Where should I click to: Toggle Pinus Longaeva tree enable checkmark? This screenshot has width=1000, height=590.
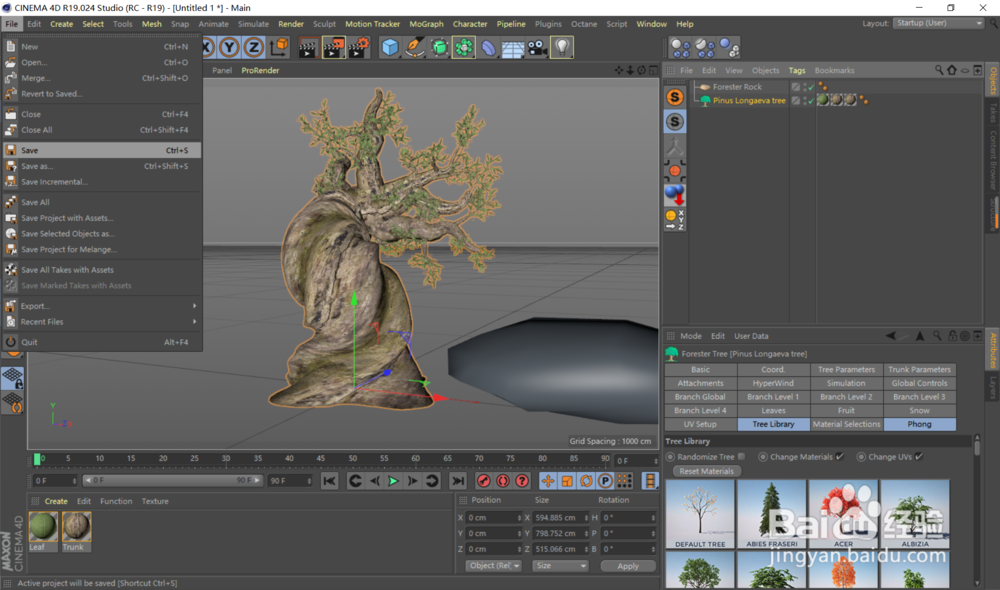pyautogui.click(x=811, y=101)
